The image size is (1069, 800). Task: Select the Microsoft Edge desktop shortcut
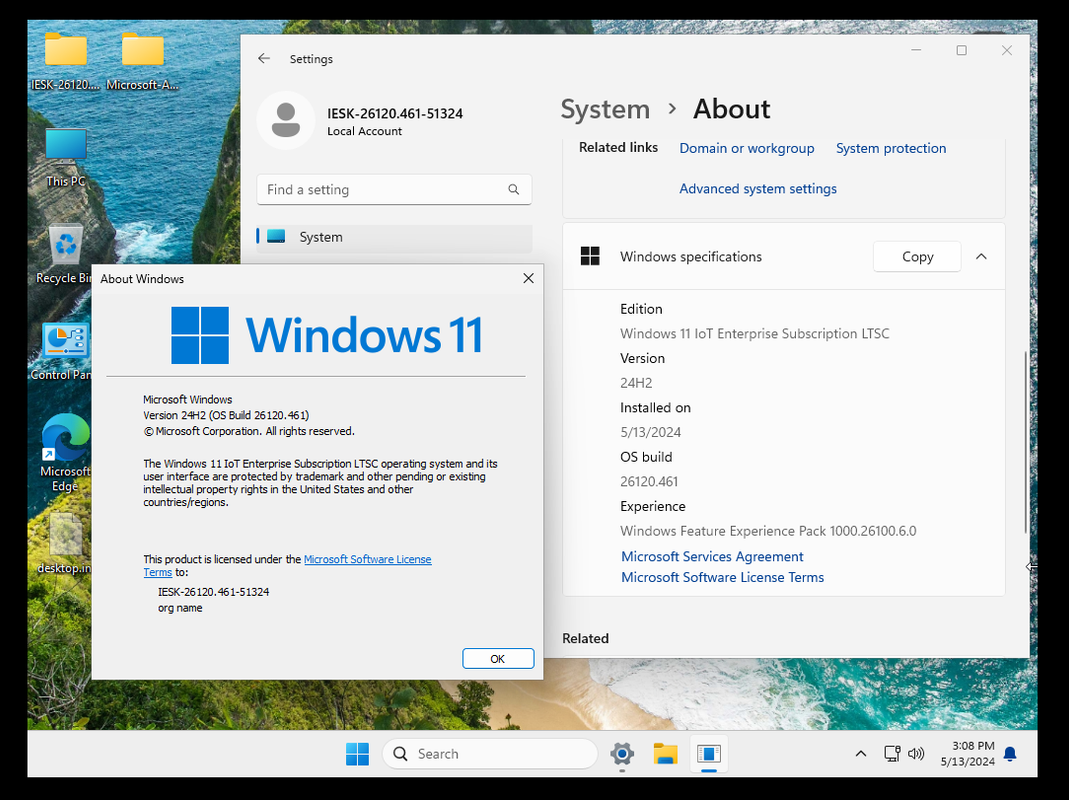[x=65, y=452]
